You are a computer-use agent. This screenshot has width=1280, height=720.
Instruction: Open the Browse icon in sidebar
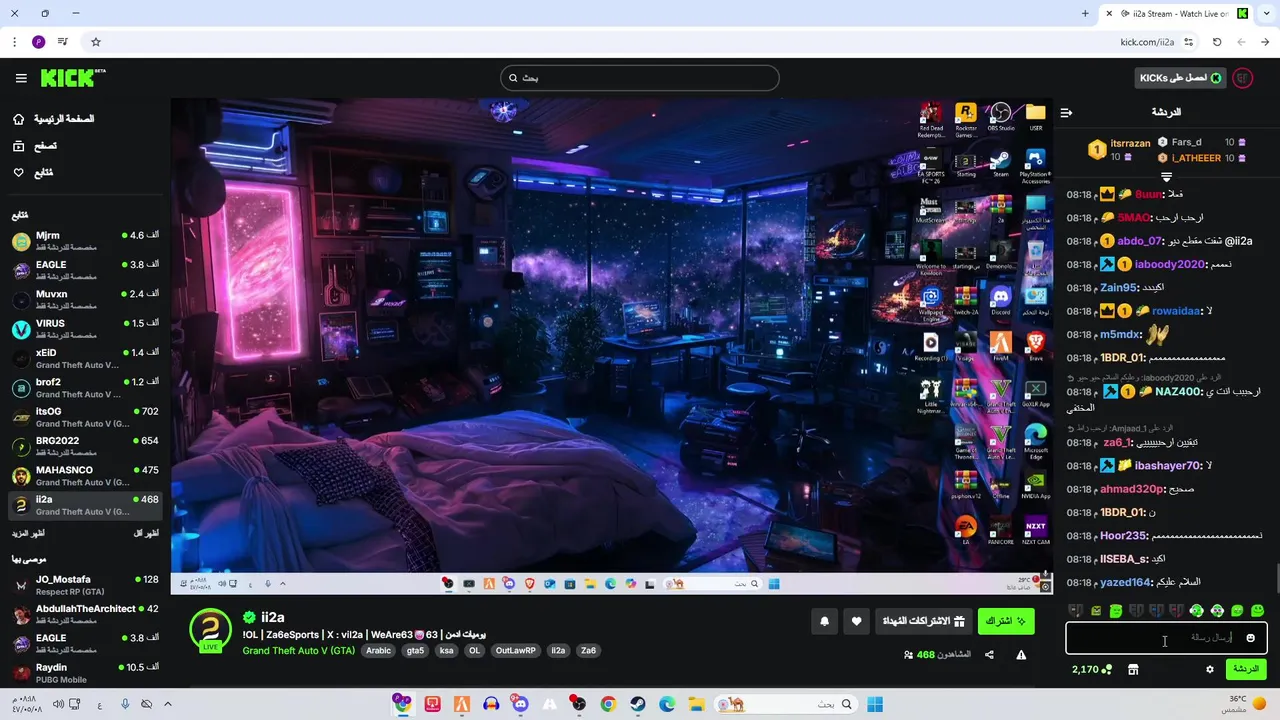19,146
